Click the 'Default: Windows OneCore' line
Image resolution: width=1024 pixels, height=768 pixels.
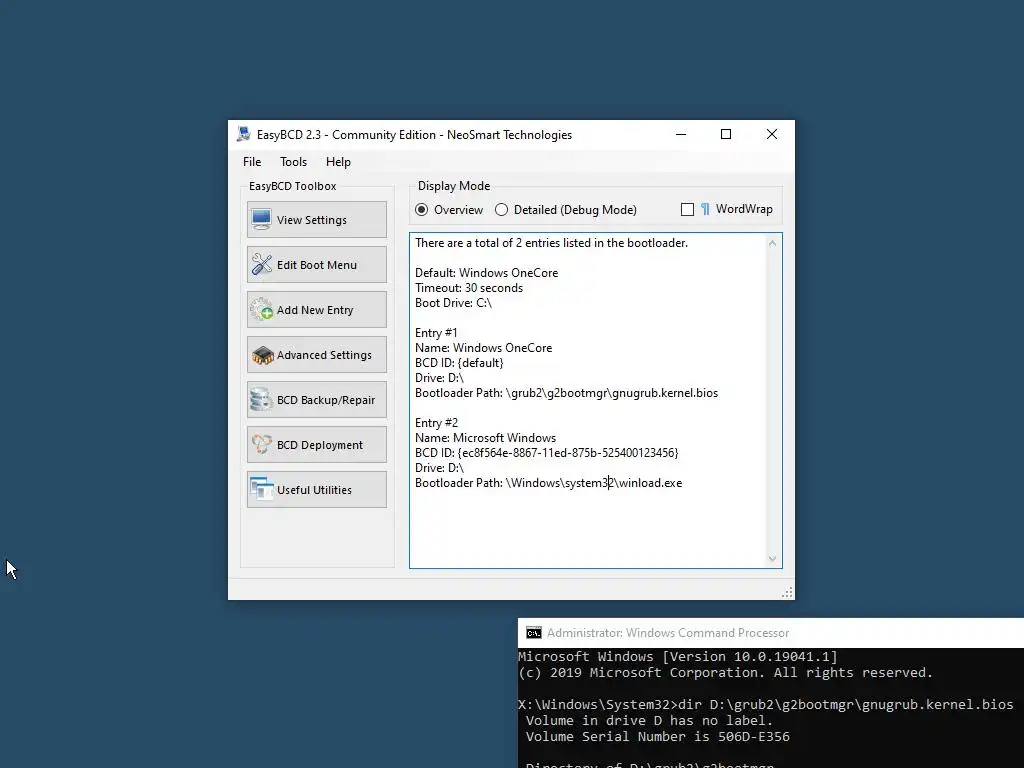[487, 273]
